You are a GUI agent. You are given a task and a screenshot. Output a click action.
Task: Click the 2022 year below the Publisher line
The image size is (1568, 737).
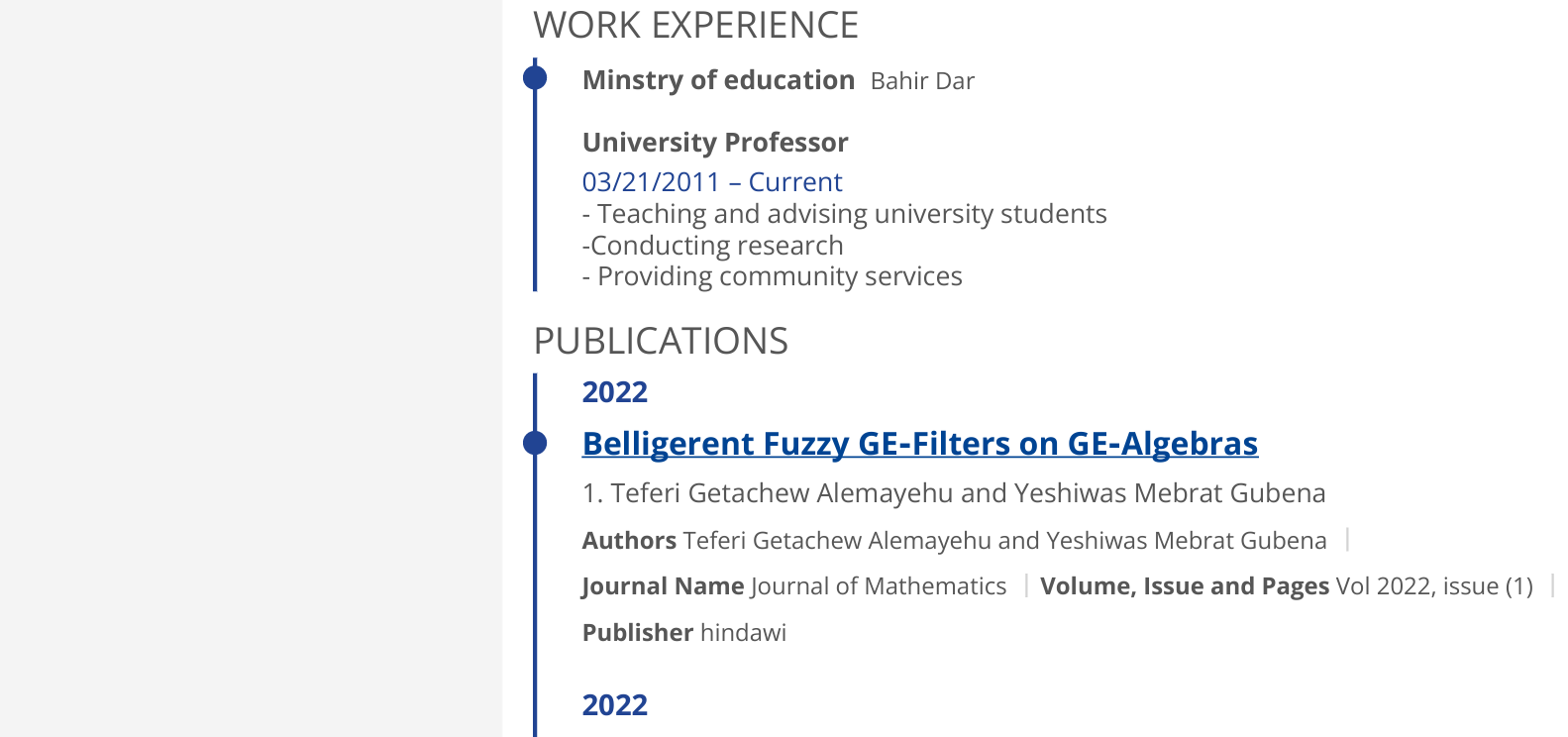click(614, 705)
